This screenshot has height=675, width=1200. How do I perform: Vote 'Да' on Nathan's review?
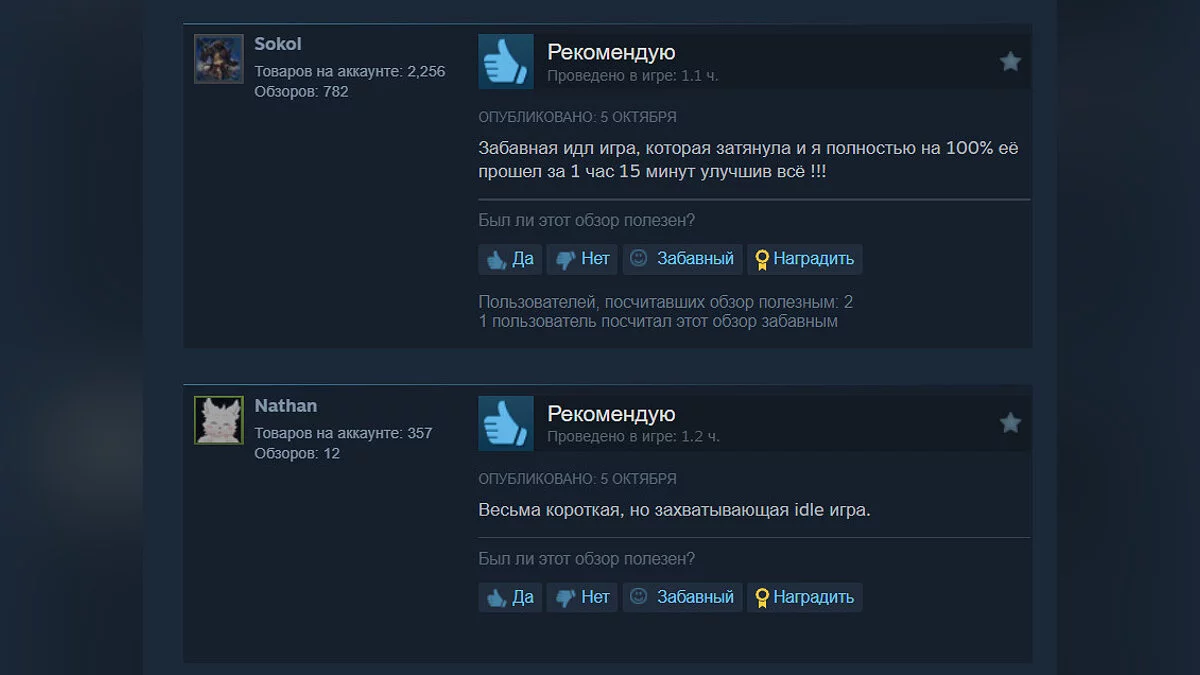[510, 597]
